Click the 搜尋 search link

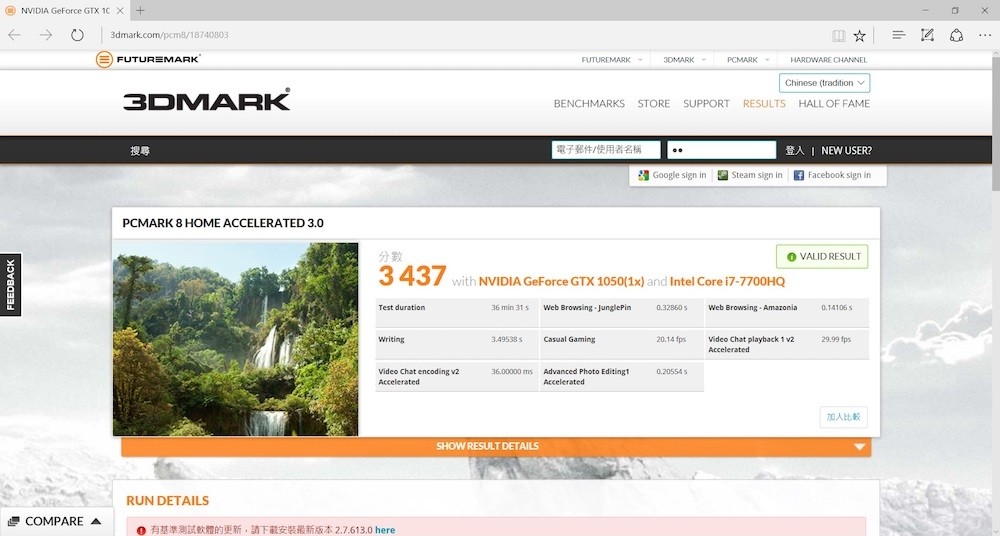140,151
